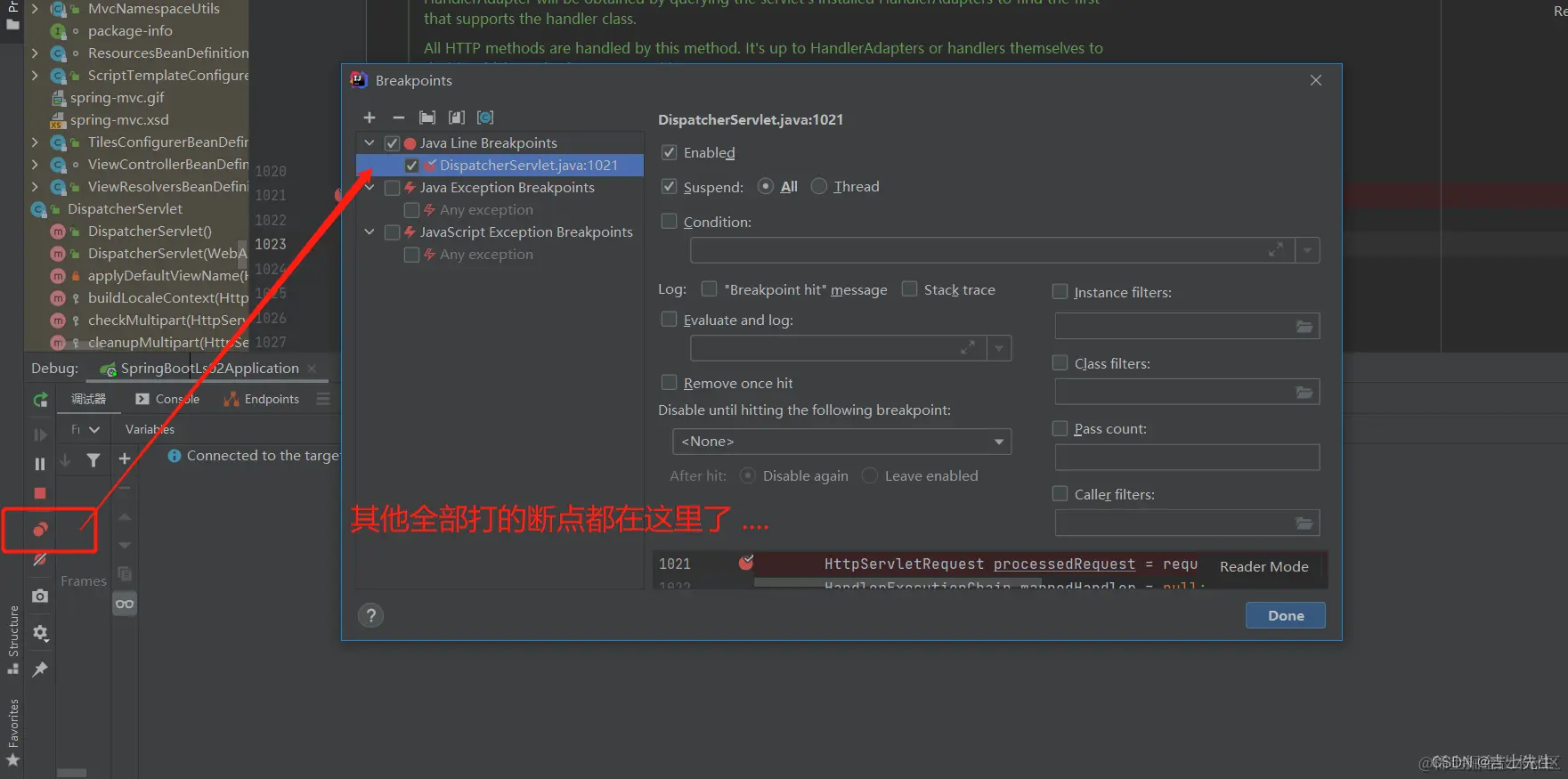1568x779 pixels.
Task: Enable Class filters checkbox
Action: click(x=1060, y=362)
